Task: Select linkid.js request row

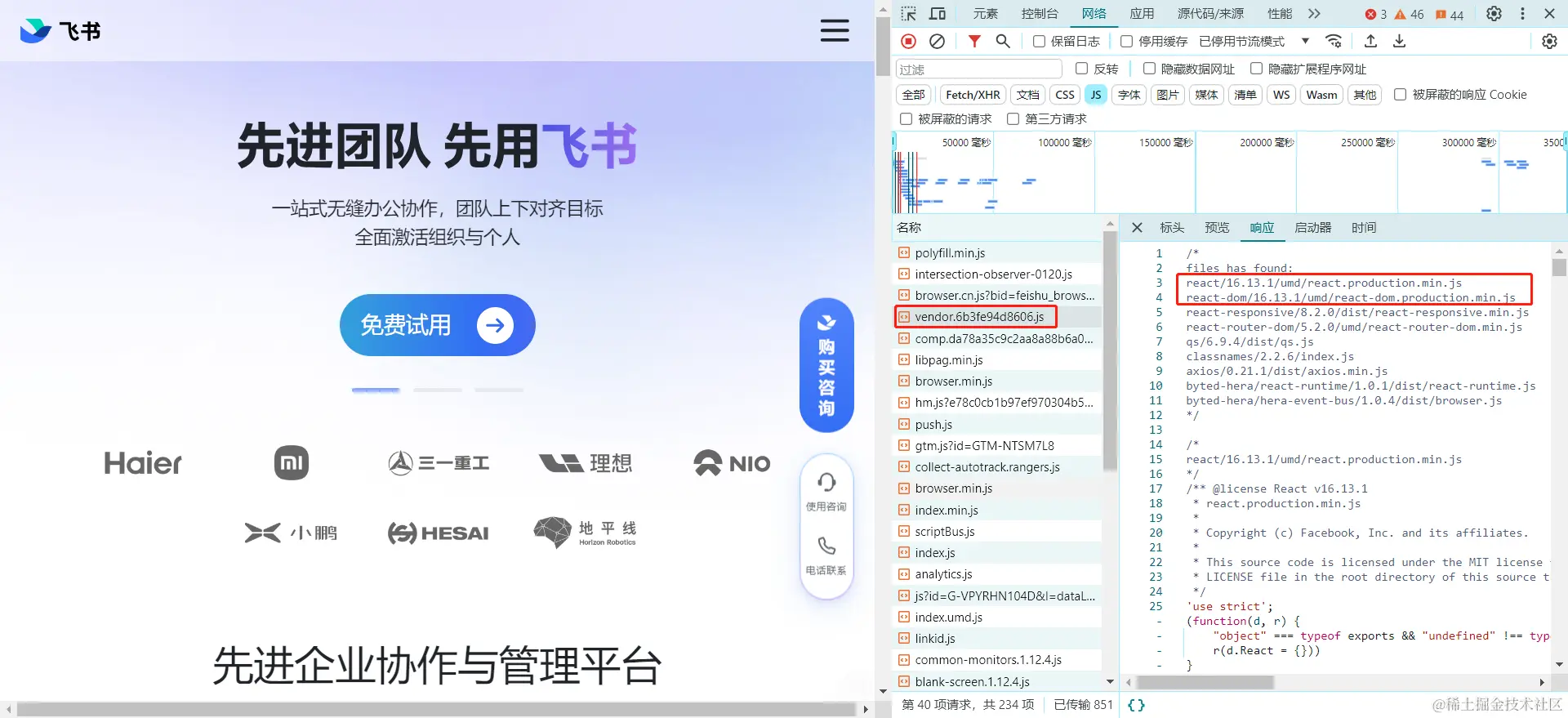Action: 998,639
